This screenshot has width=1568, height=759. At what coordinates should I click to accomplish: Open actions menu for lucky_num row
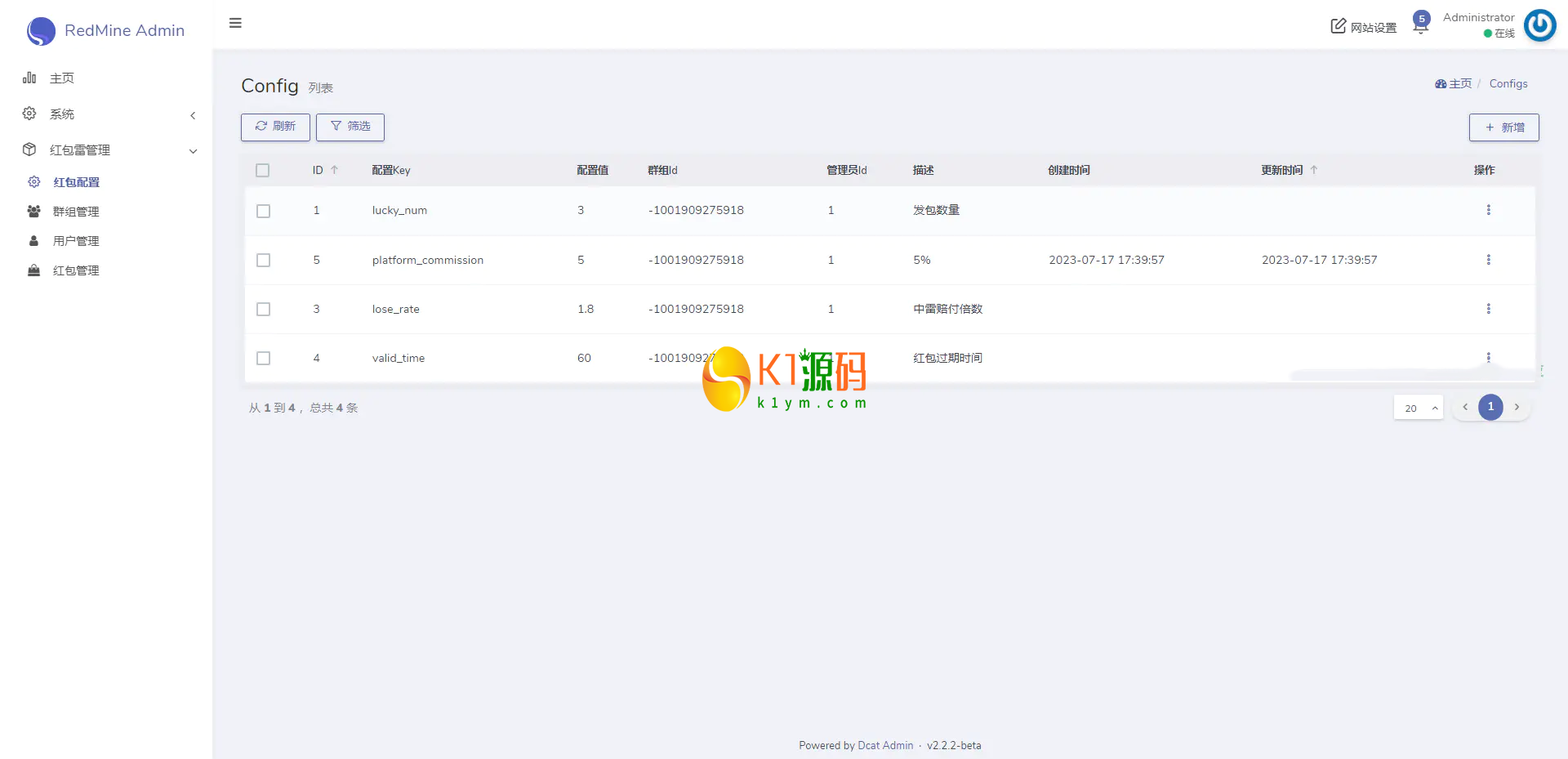click(1489, 210)
